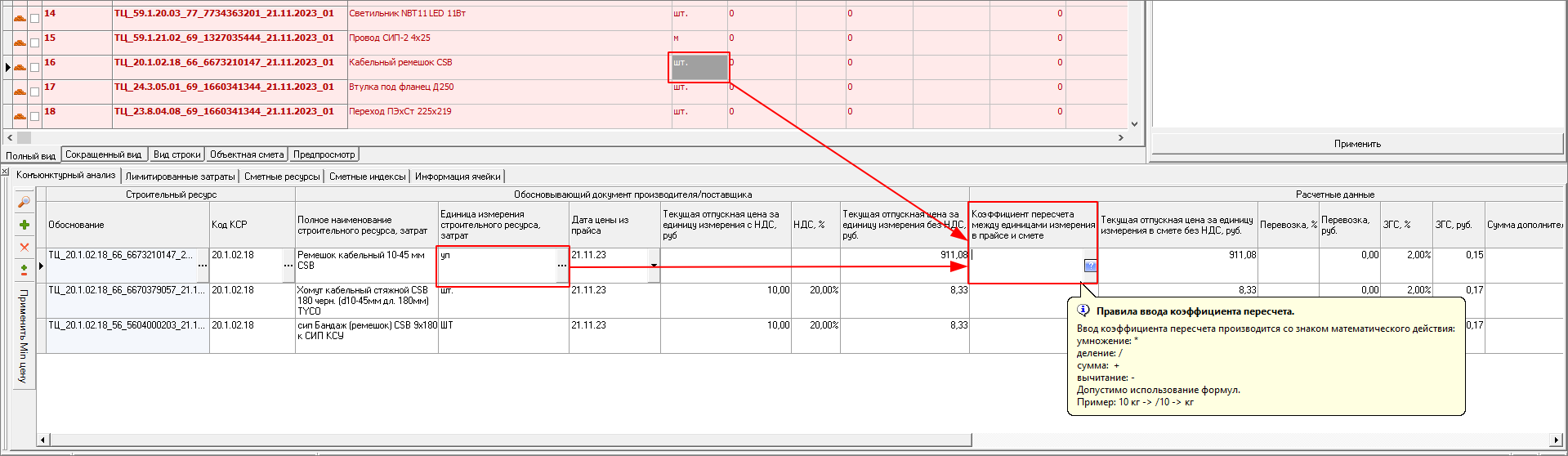
Task: Open ellipsis picker next to Код КСР 20.1.02.18
Action: tap(288, 266)
